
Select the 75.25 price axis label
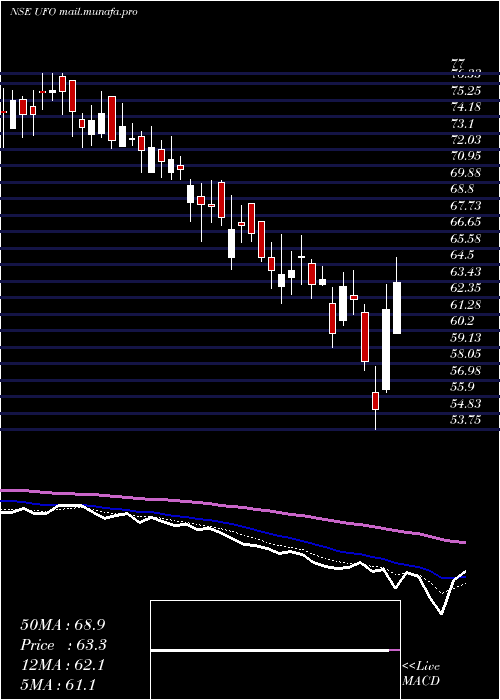coord(466,91)
